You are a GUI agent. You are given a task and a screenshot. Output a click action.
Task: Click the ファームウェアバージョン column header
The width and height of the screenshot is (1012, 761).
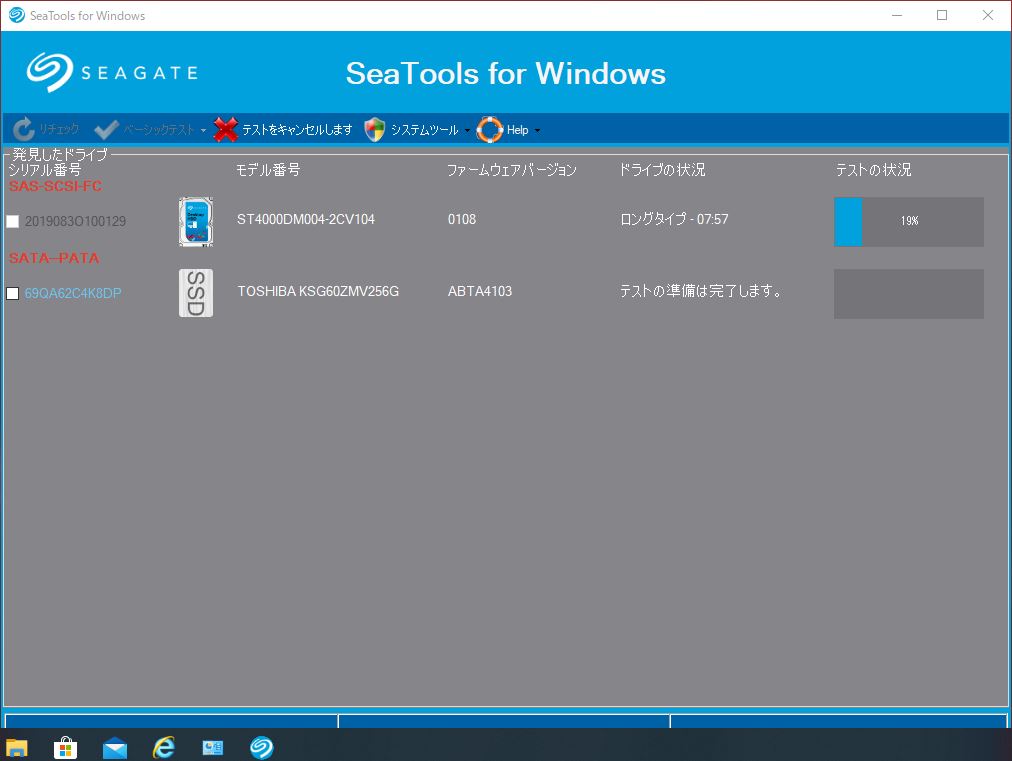(512, 170)
